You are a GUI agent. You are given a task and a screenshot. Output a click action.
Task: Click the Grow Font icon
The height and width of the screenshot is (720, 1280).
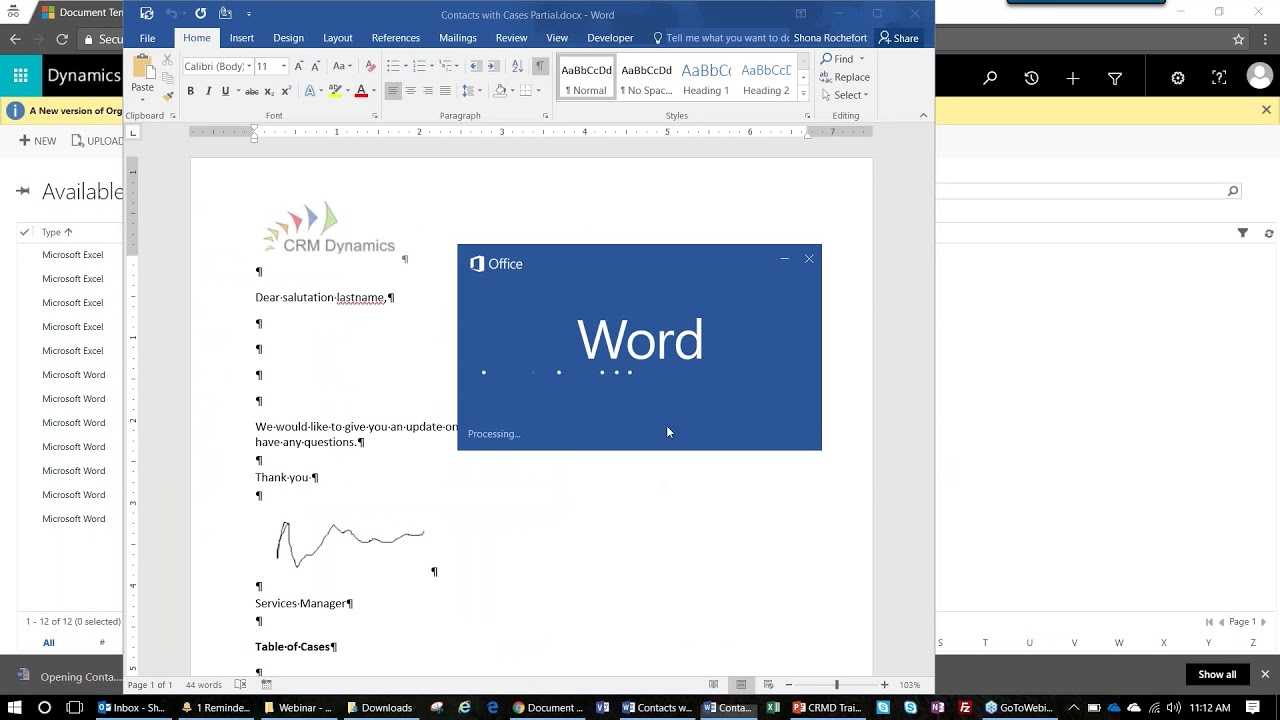pos(299,66)
